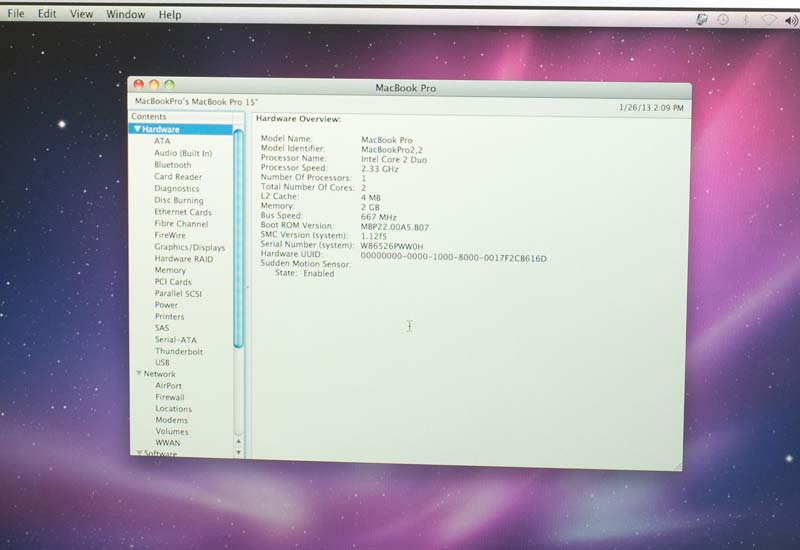Click the Memory value 2 GB
The image size is (800, 550).
pos(370,207)
